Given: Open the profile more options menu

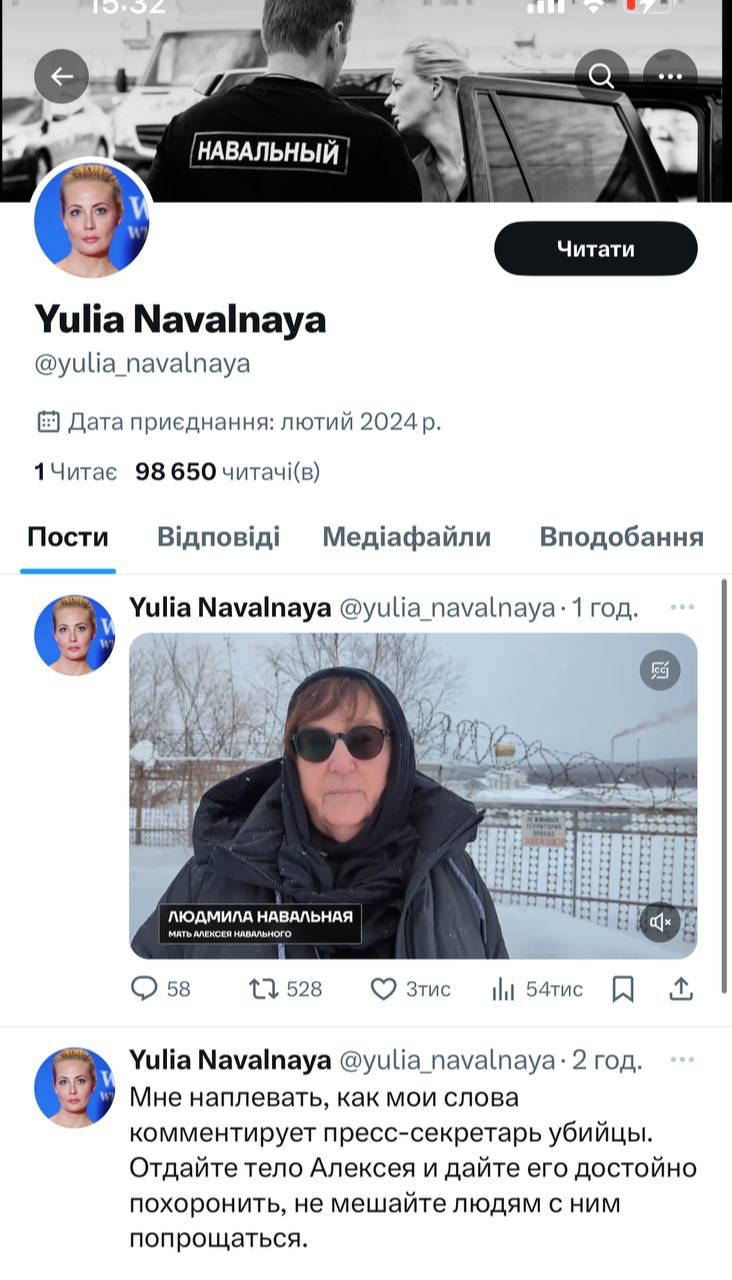Looking at the screenshot, I should 669,77.
